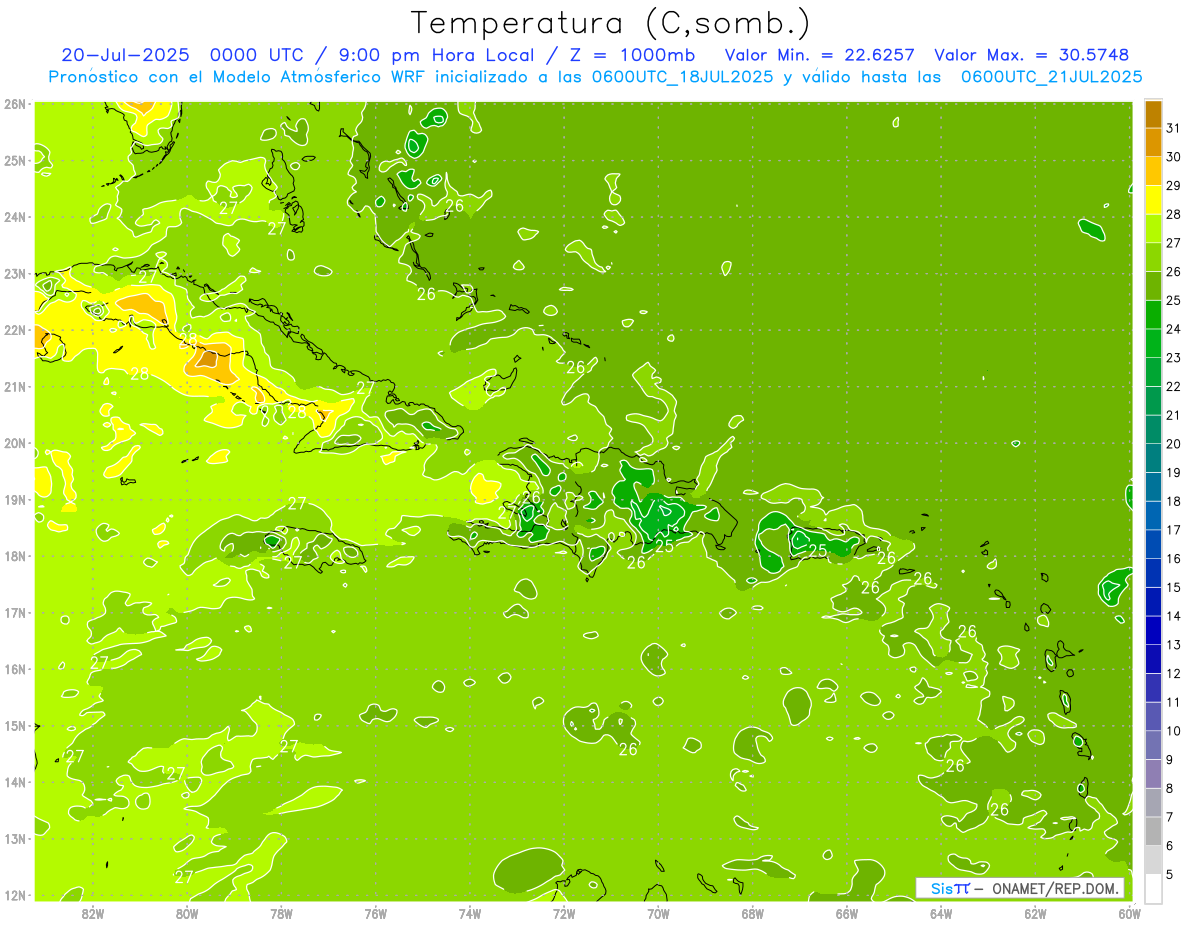Click the "20" colorbar label

1174,443
